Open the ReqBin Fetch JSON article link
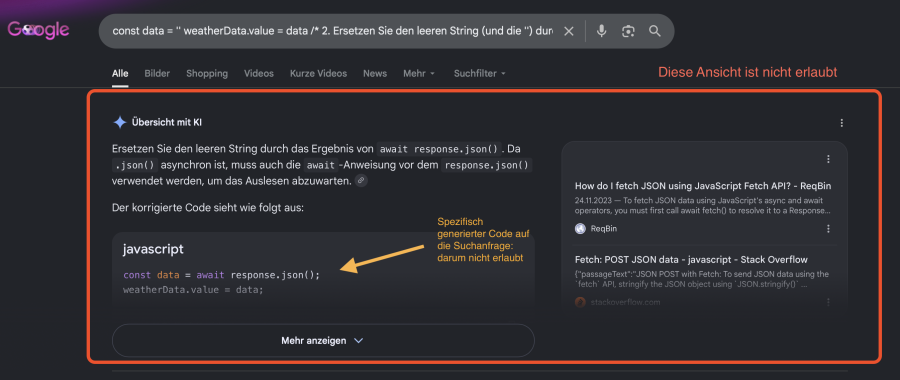The height and width of the screenshot is (380, 900). [703, 186]
